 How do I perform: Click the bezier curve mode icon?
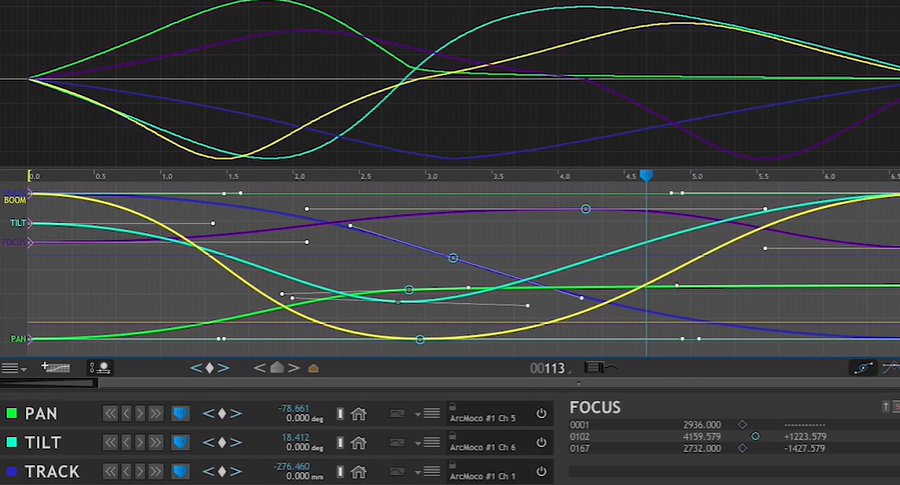click(862, 368)
